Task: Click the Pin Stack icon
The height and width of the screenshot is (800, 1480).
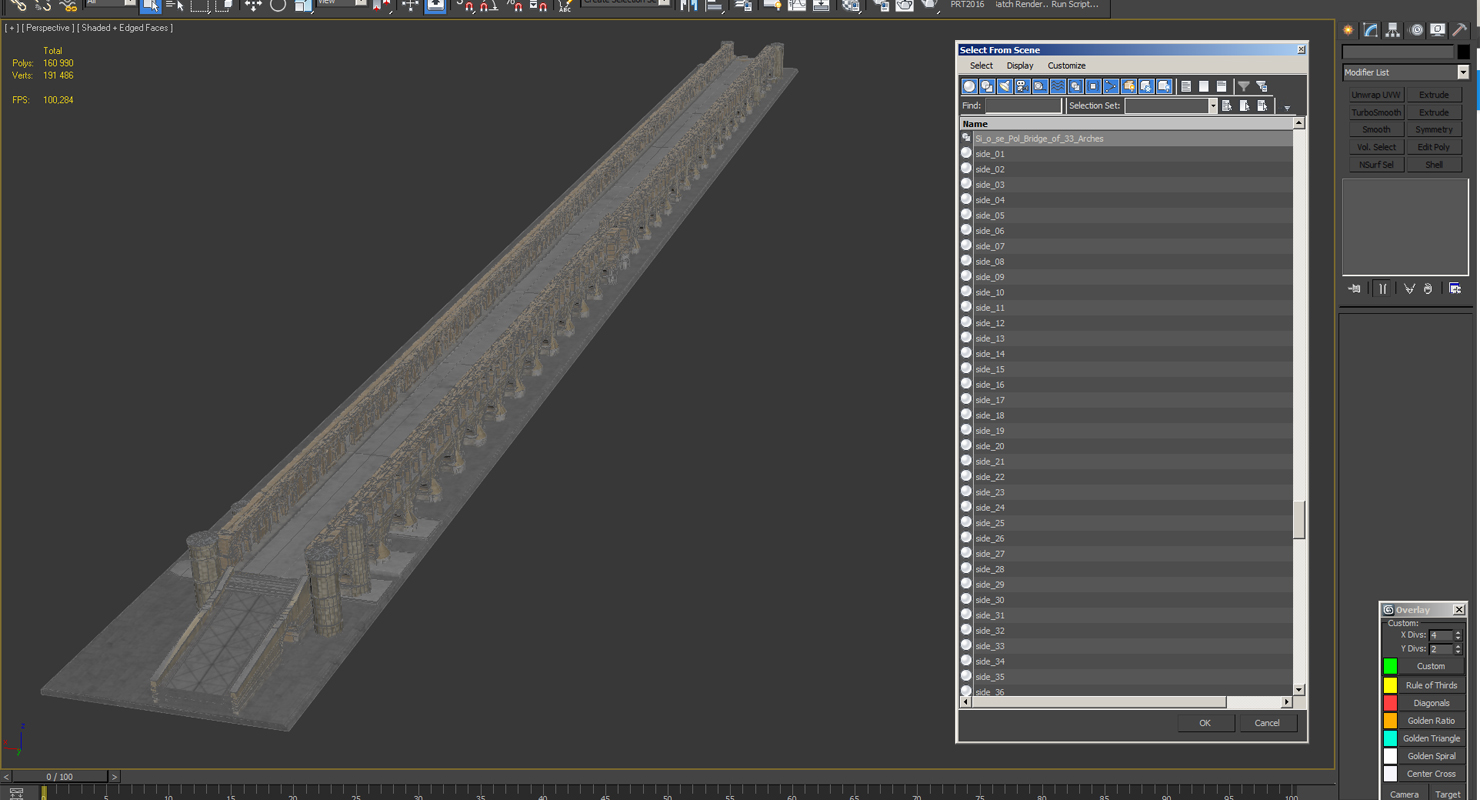Action: point(1355,289)
